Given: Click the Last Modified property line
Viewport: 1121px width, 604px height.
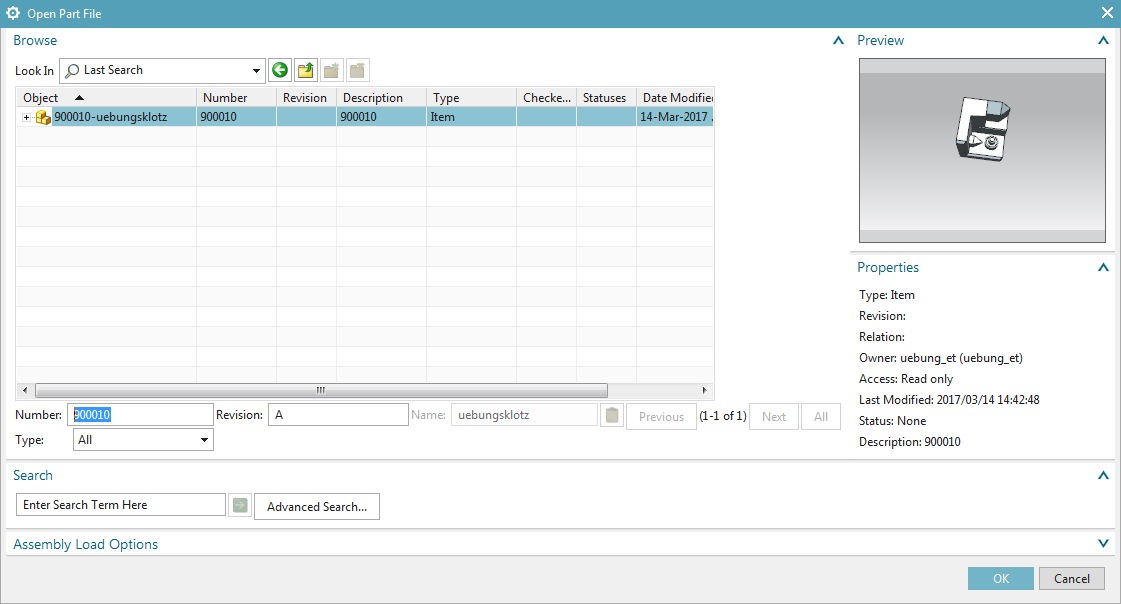Looking at the screenshot, I should (949, 400).
